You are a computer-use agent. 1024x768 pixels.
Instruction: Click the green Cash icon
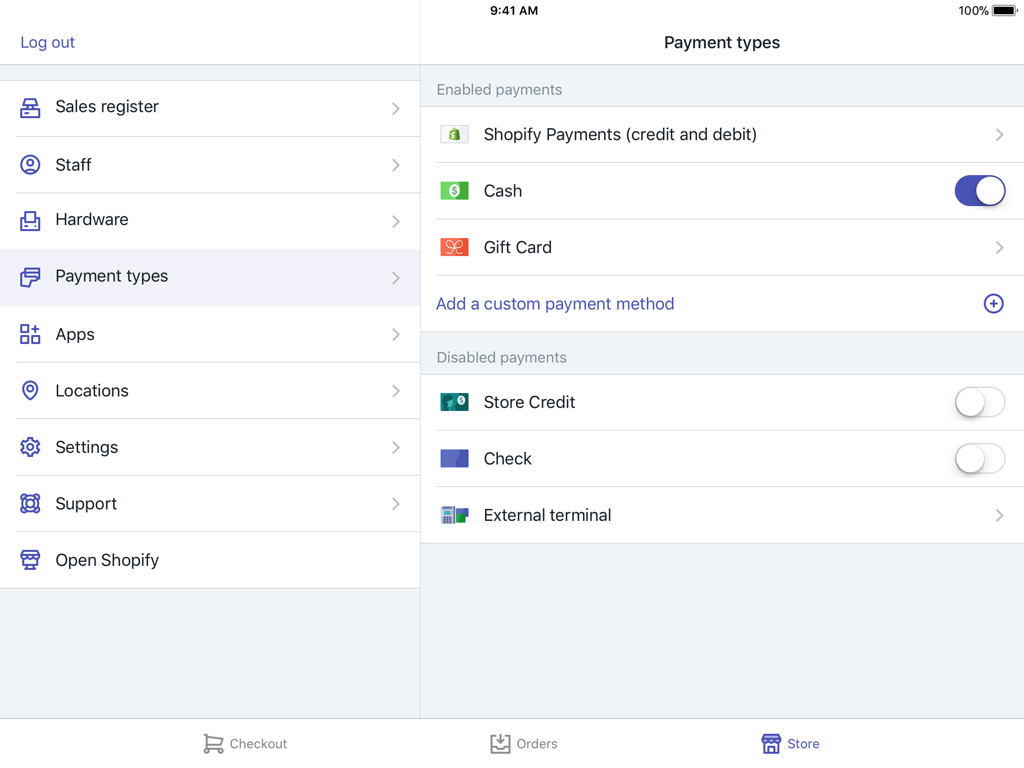point(455,191)
